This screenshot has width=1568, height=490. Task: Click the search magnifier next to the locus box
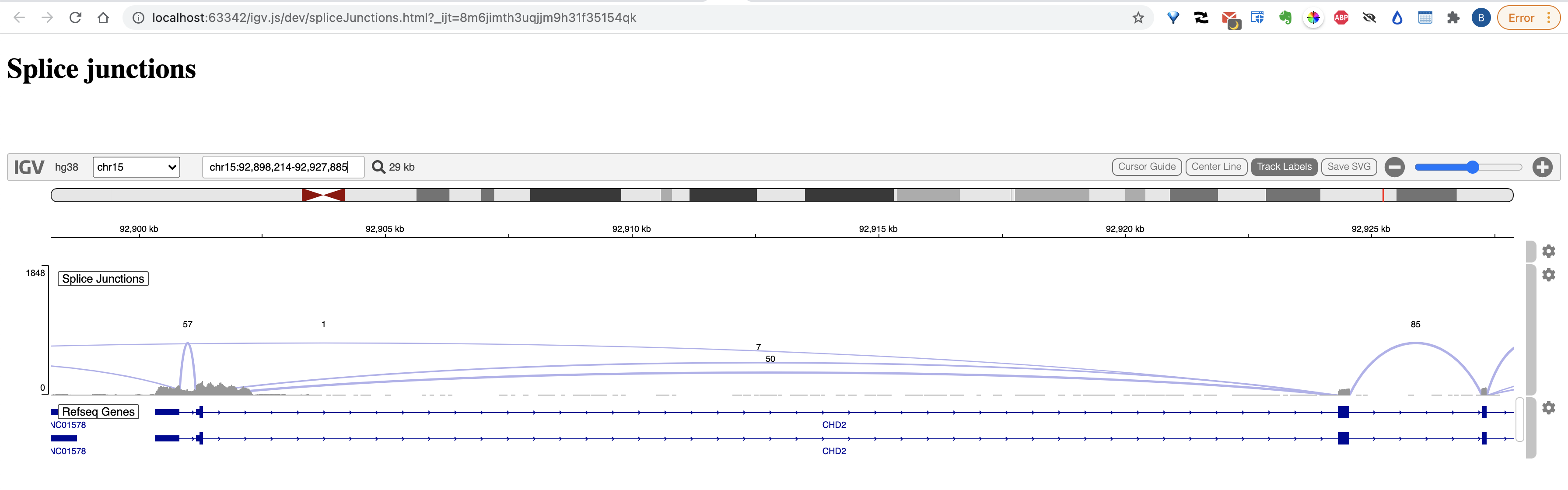click(378, 166)
